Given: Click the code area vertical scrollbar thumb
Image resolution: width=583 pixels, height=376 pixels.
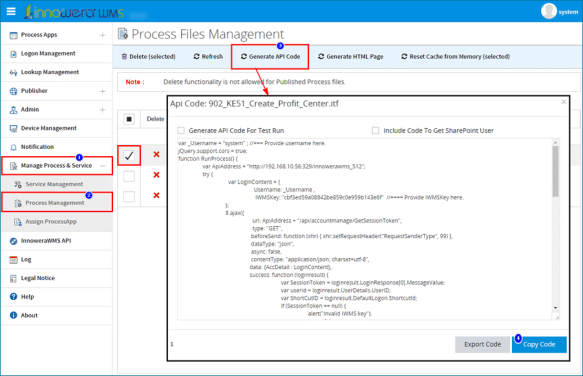Looking at the screenshot, I should (555, 171).
